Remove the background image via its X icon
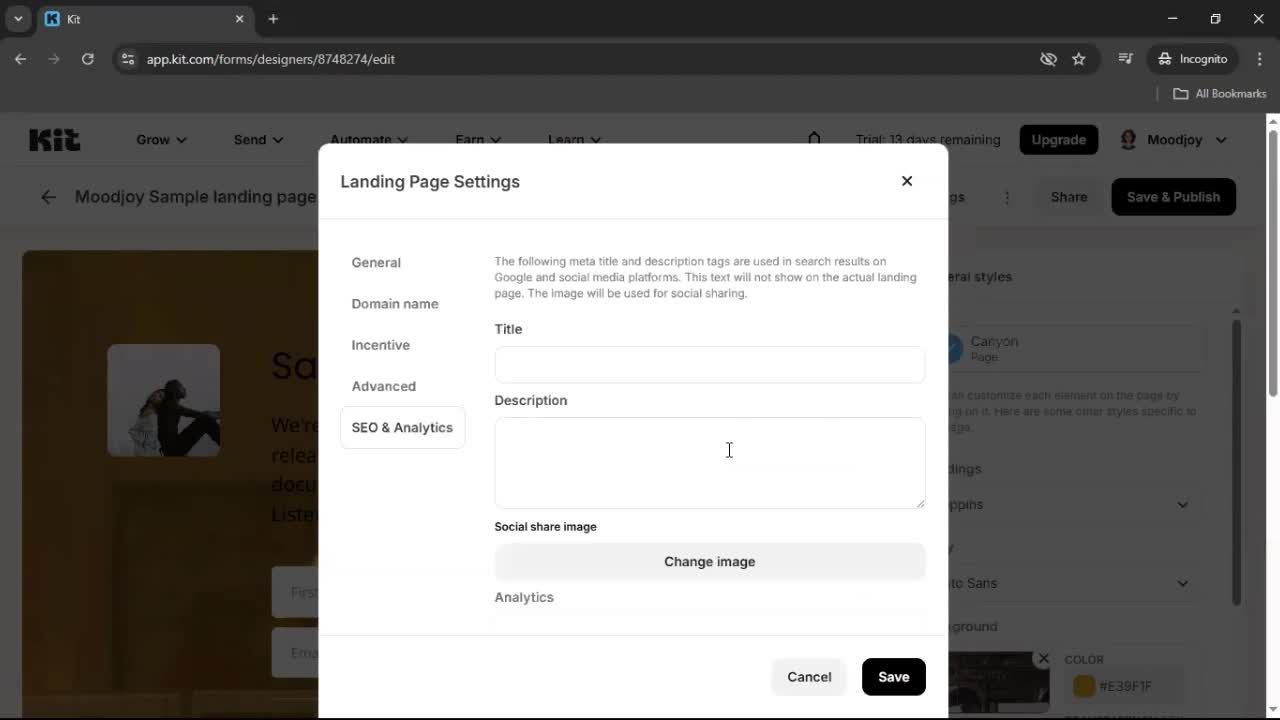The image size is (1280, 720). pos(1043,658)
